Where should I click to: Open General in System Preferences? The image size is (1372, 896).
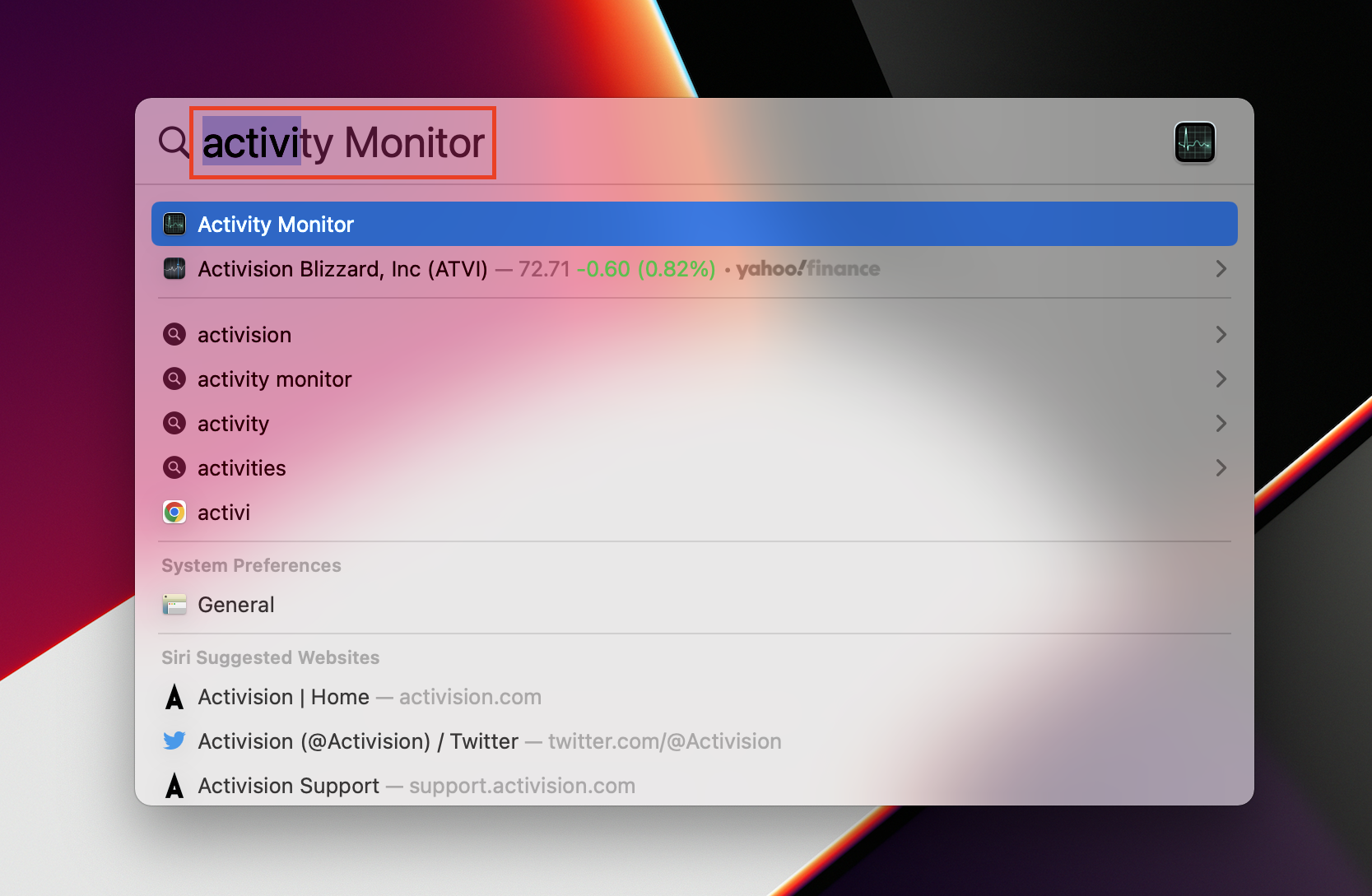pos(695,605)
